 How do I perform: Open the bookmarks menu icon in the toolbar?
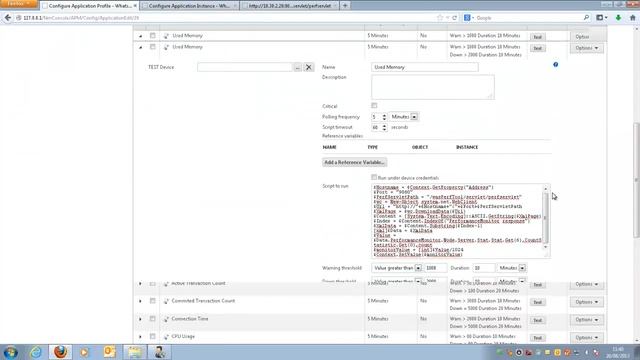pos(601,18)
